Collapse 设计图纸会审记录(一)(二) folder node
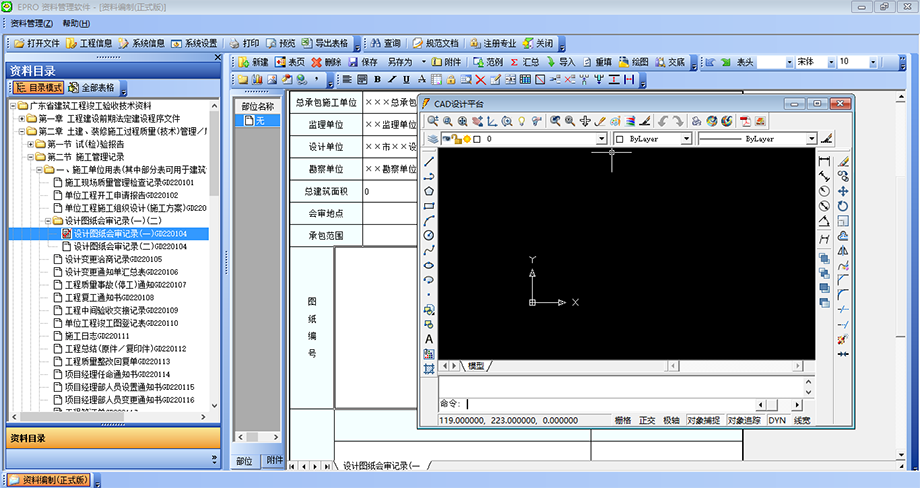920x488 pixels. [48, 221]
